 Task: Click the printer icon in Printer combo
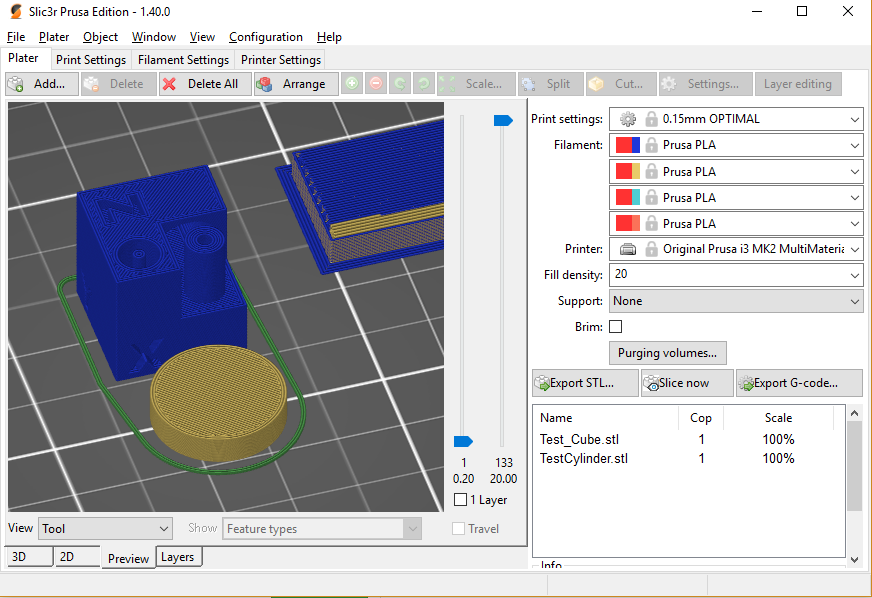tap(628, 249)
